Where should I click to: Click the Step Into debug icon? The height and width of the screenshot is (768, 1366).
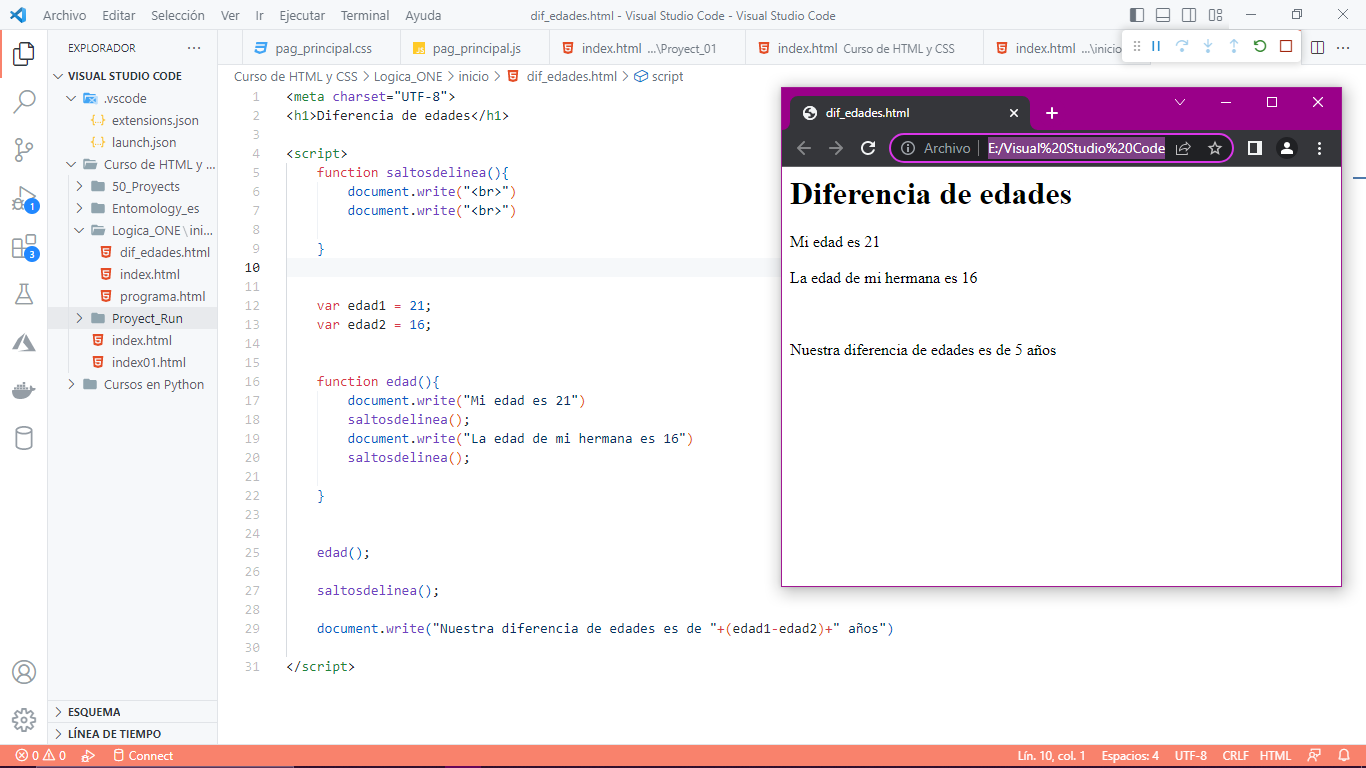pyautogui.click(x=1208, y=46)
